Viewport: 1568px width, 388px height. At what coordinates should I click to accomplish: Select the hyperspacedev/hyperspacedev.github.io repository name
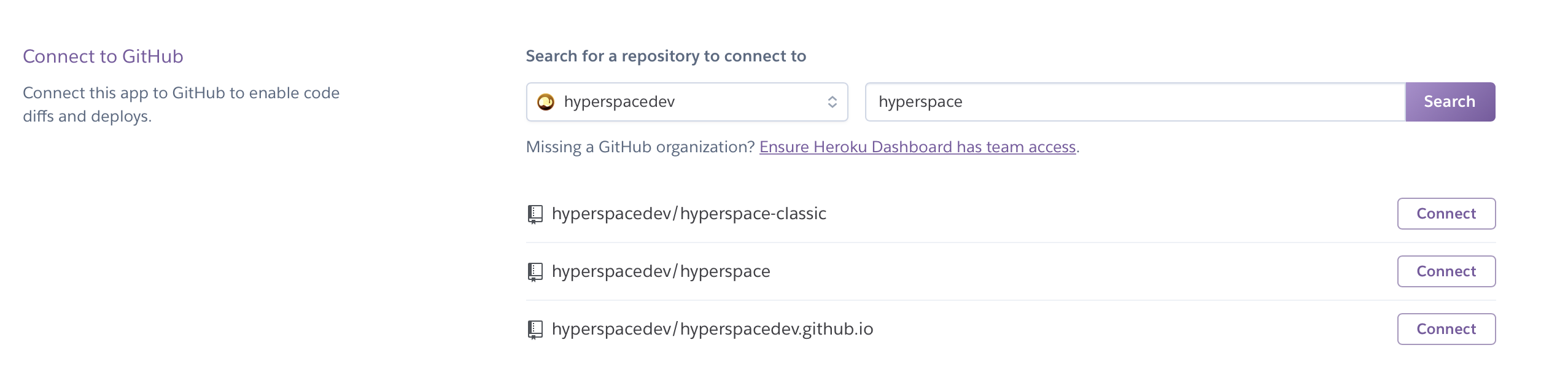tap(712, 329)
